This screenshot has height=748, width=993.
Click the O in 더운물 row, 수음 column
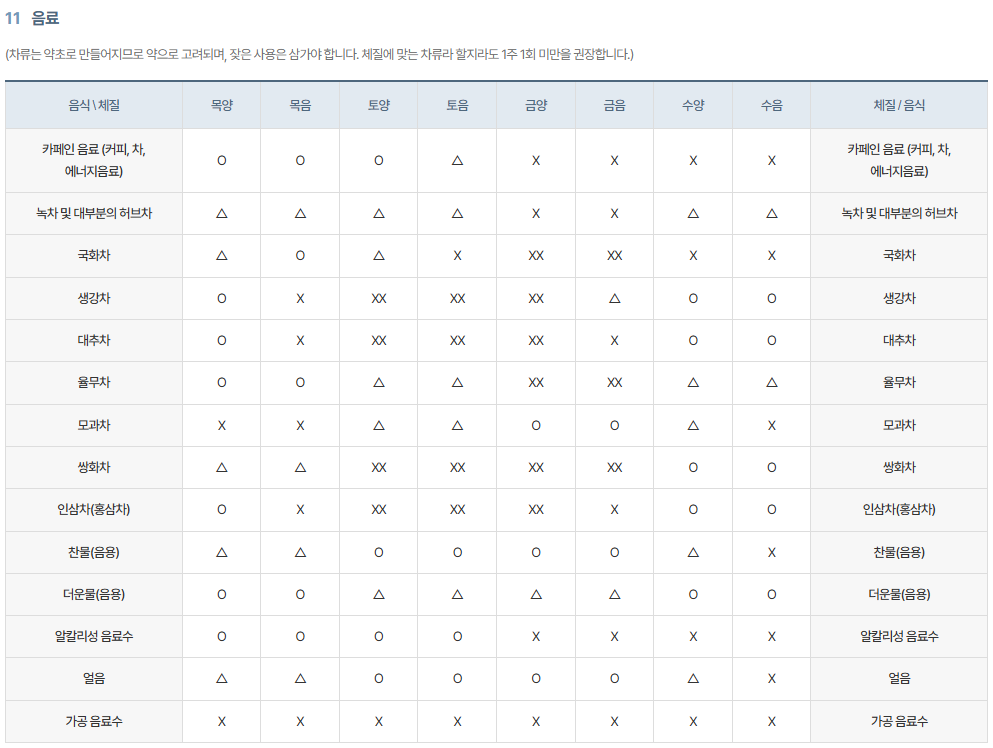771,594
